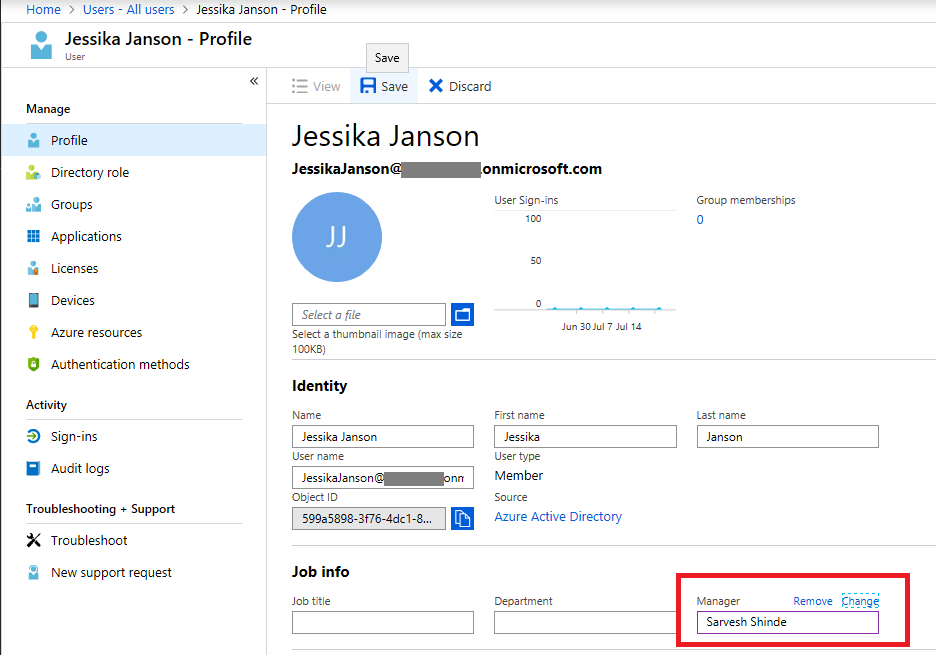Discard the unsaved changes
The height and width of the screenshot is (655, 936).
click(x=459, y=86)
